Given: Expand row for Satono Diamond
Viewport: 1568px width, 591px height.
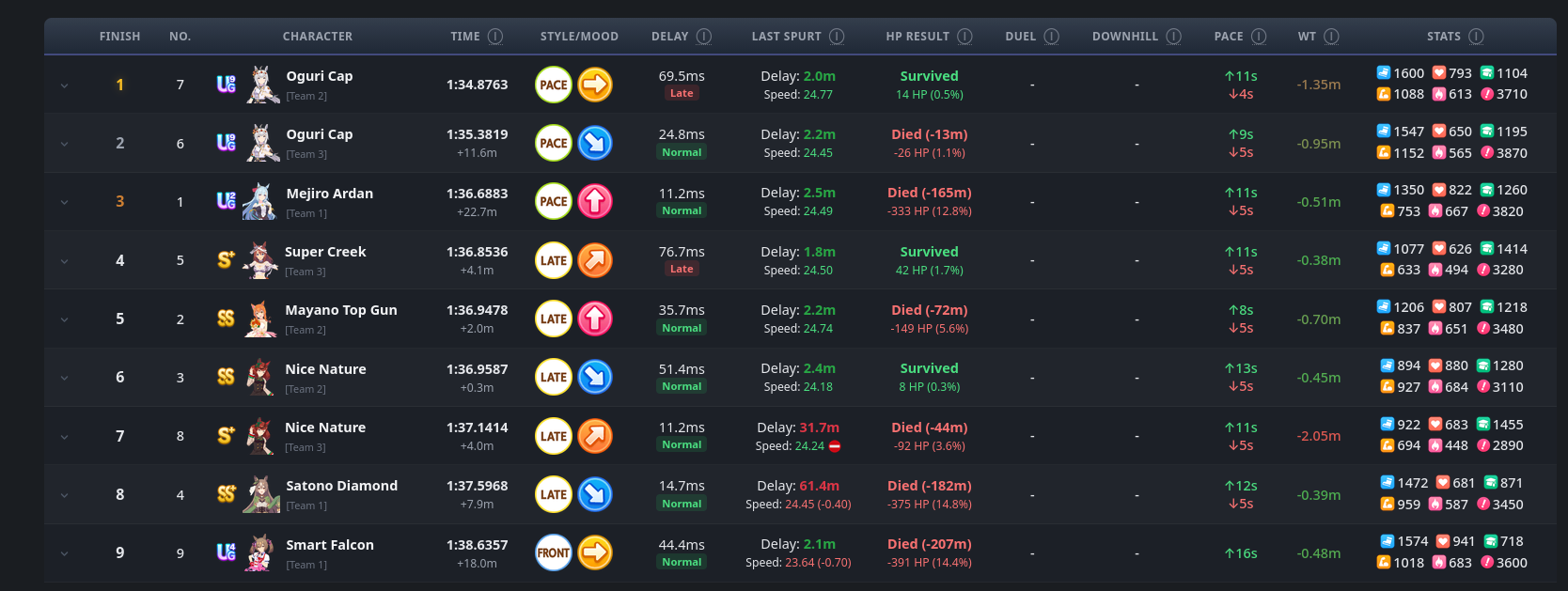Looking at the screenshot, I should [64, 495].
